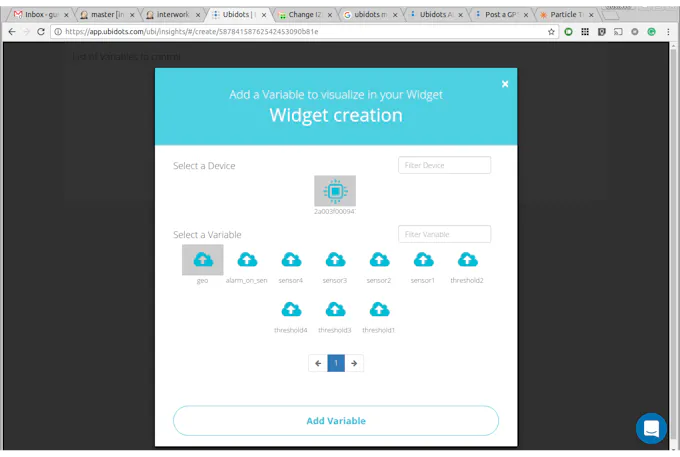Click the address bar URL
The width and height of the screenshot is (680, 457).
pyautogui.click(x=191, y=32)
